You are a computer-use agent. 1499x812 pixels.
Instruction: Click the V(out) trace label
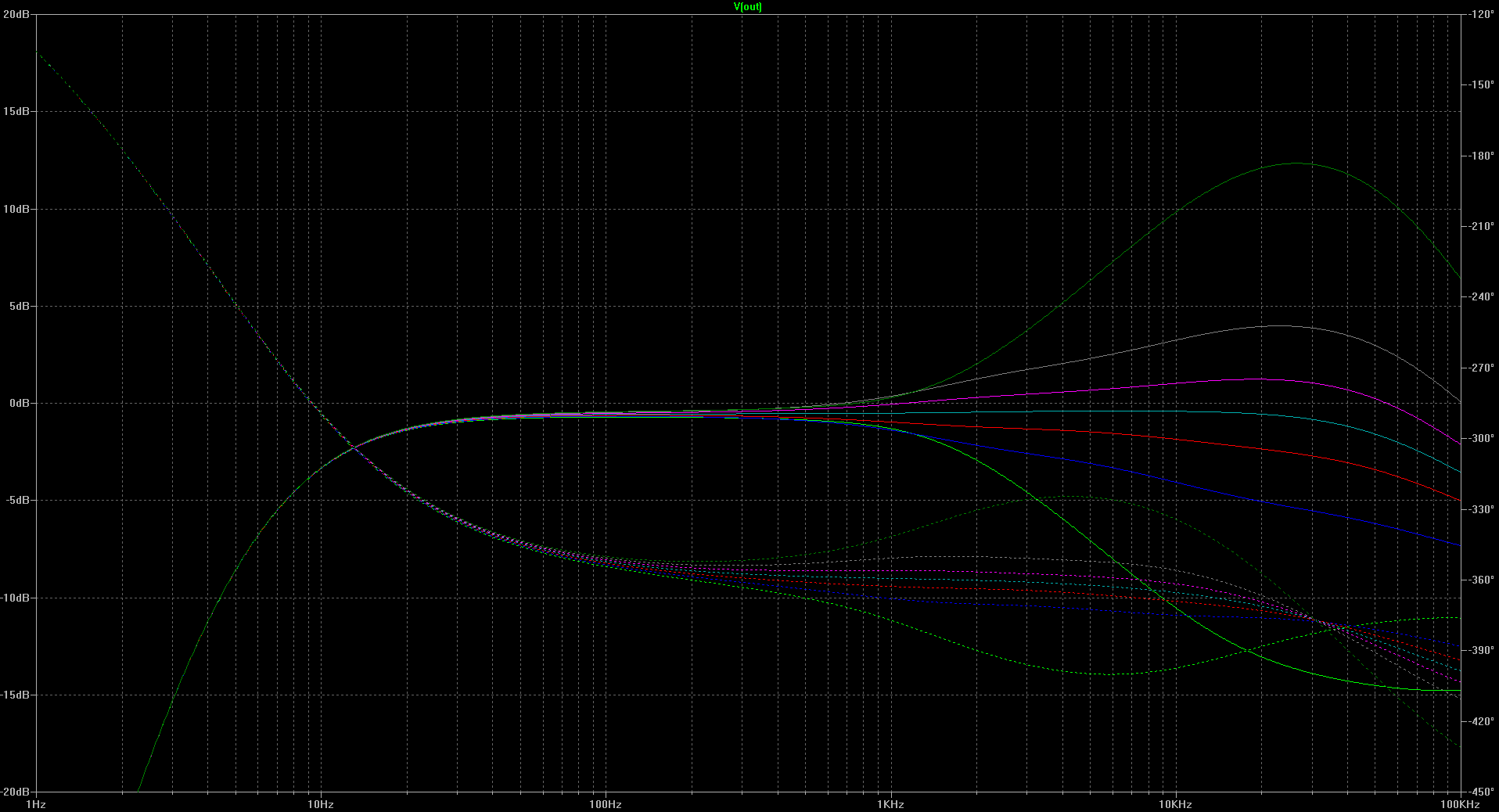point(747,7)
